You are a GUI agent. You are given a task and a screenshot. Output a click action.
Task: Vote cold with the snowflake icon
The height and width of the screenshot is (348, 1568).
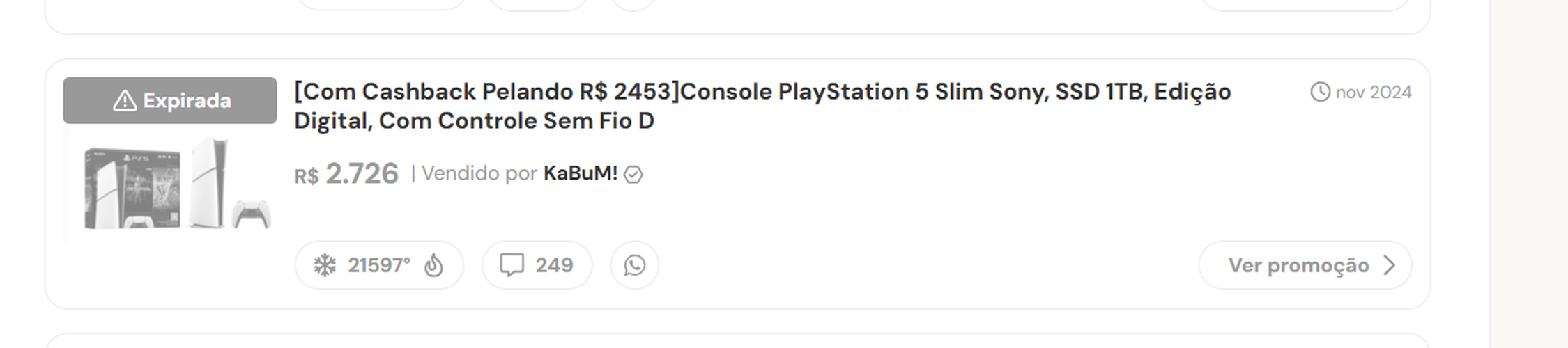[x=325, y=265]
